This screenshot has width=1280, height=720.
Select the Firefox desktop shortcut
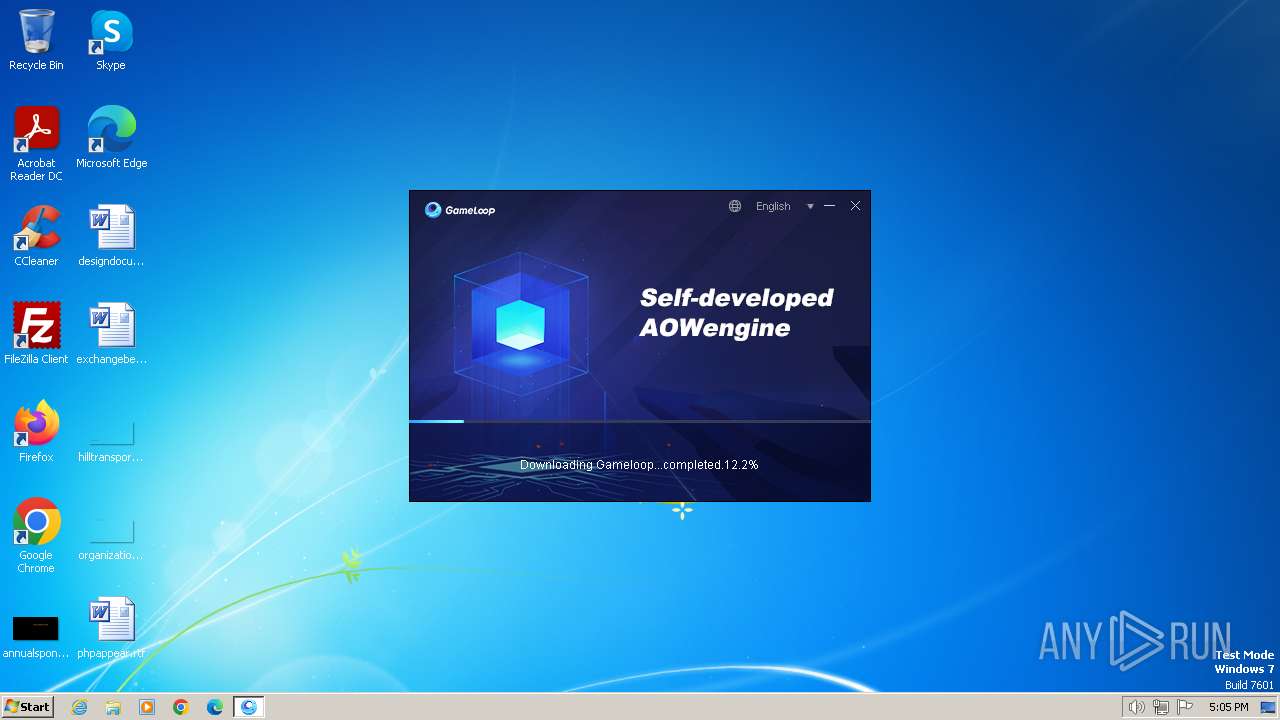point(36,432)
